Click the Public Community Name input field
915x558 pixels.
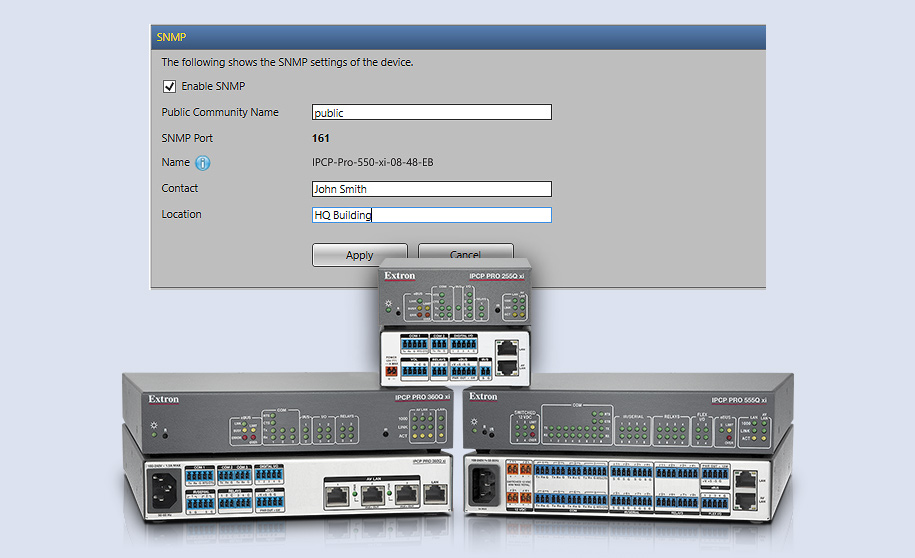432,112
